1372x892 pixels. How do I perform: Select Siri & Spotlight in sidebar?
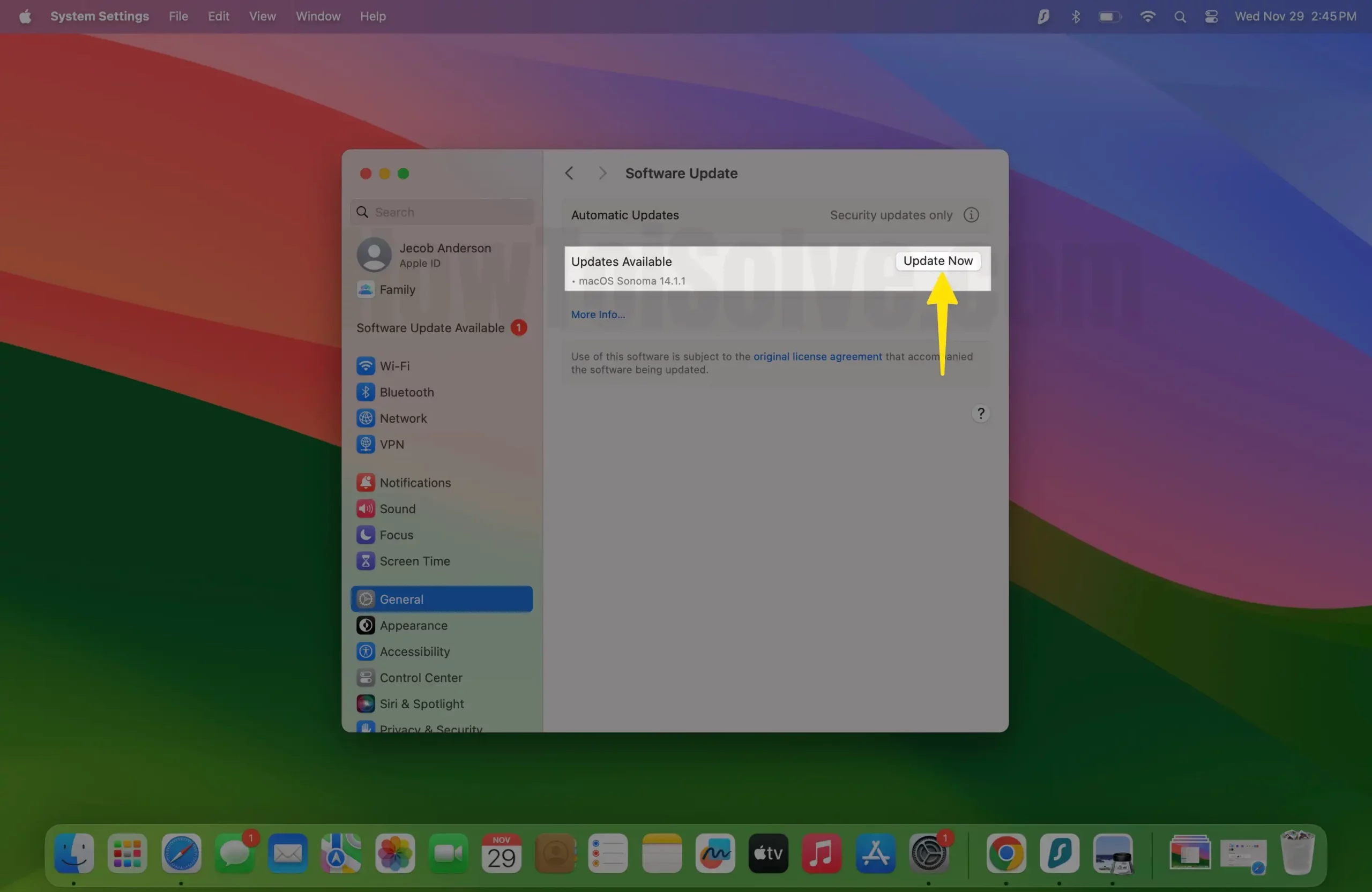[421, 703]
